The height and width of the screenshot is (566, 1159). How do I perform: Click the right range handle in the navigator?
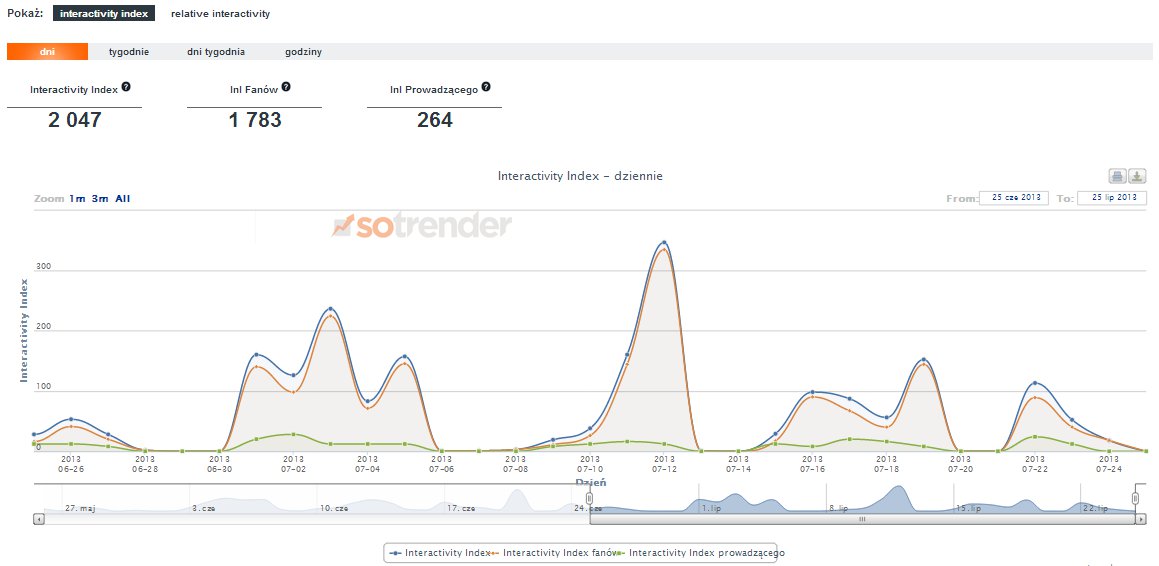1135,498
